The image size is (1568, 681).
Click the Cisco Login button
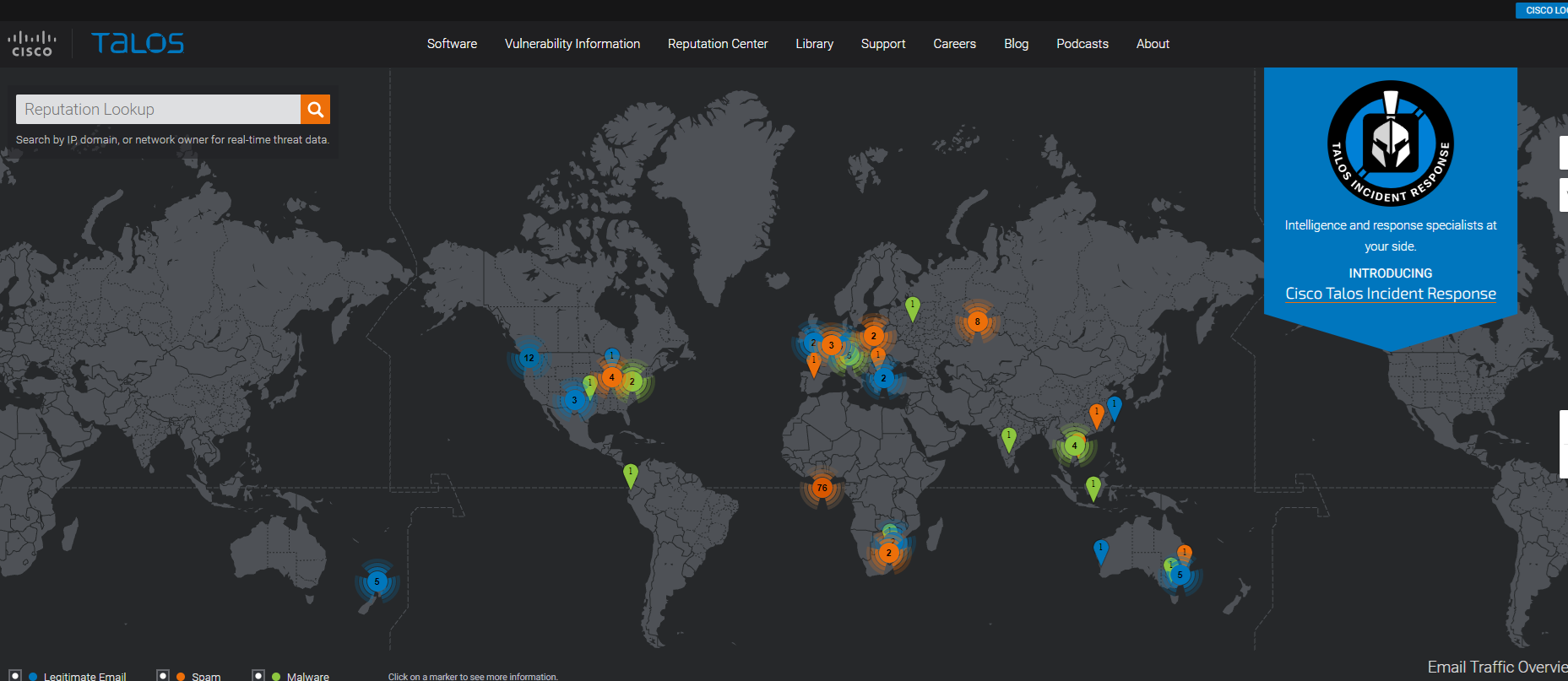[x=1543, y=10]
